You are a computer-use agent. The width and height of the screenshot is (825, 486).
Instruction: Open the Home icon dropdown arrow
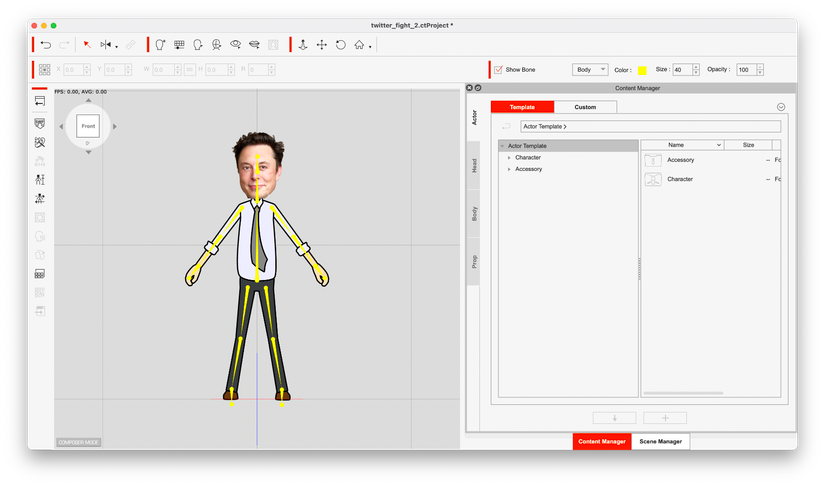(370, 47)
